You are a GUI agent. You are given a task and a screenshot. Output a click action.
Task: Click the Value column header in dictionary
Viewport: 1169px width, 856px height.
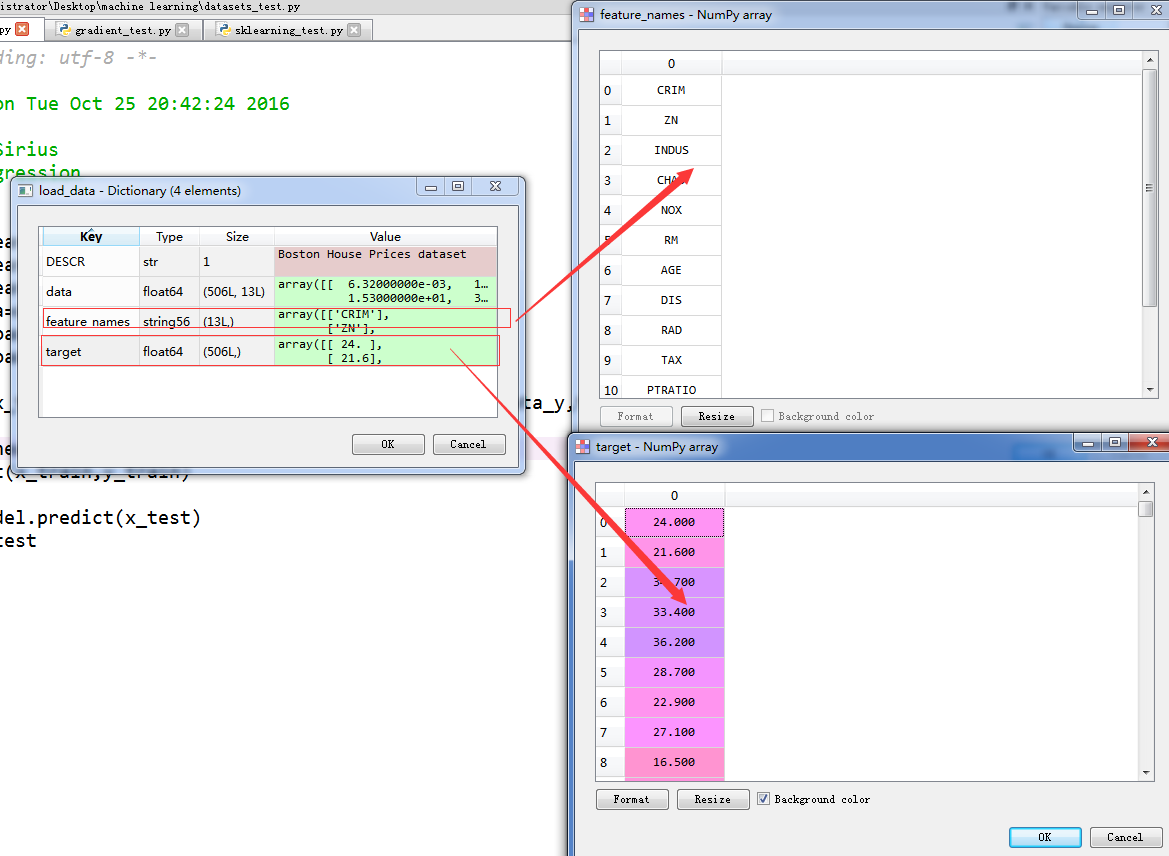point(385,236)
